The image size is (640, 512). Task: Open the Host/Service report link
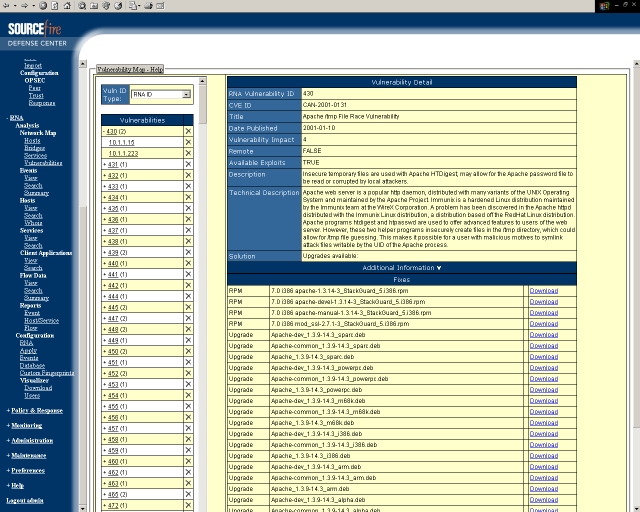(41, 321)
